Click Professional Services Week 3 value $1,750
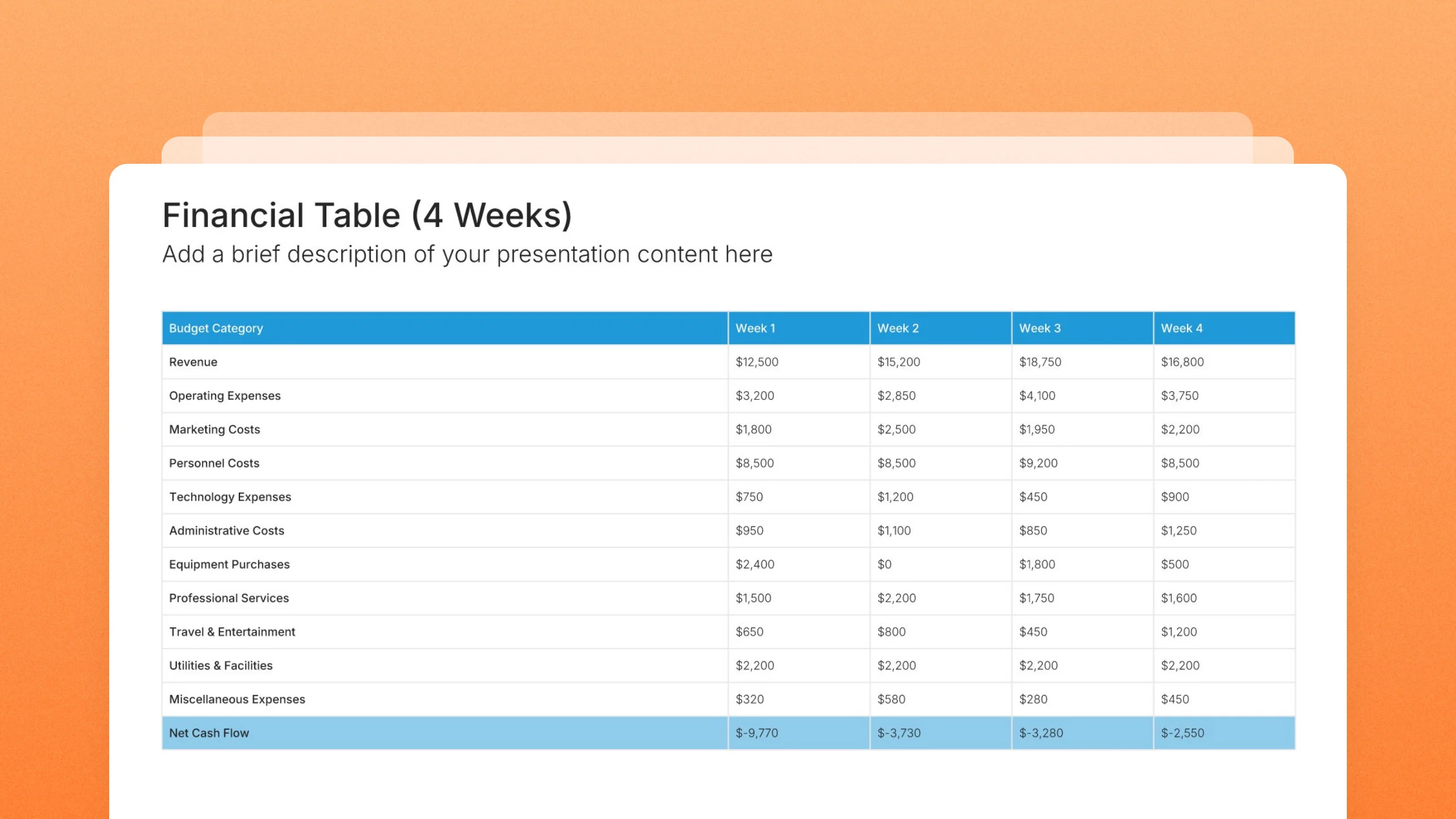This screenshot has height=819, width=1456. tap(1036, 598)
